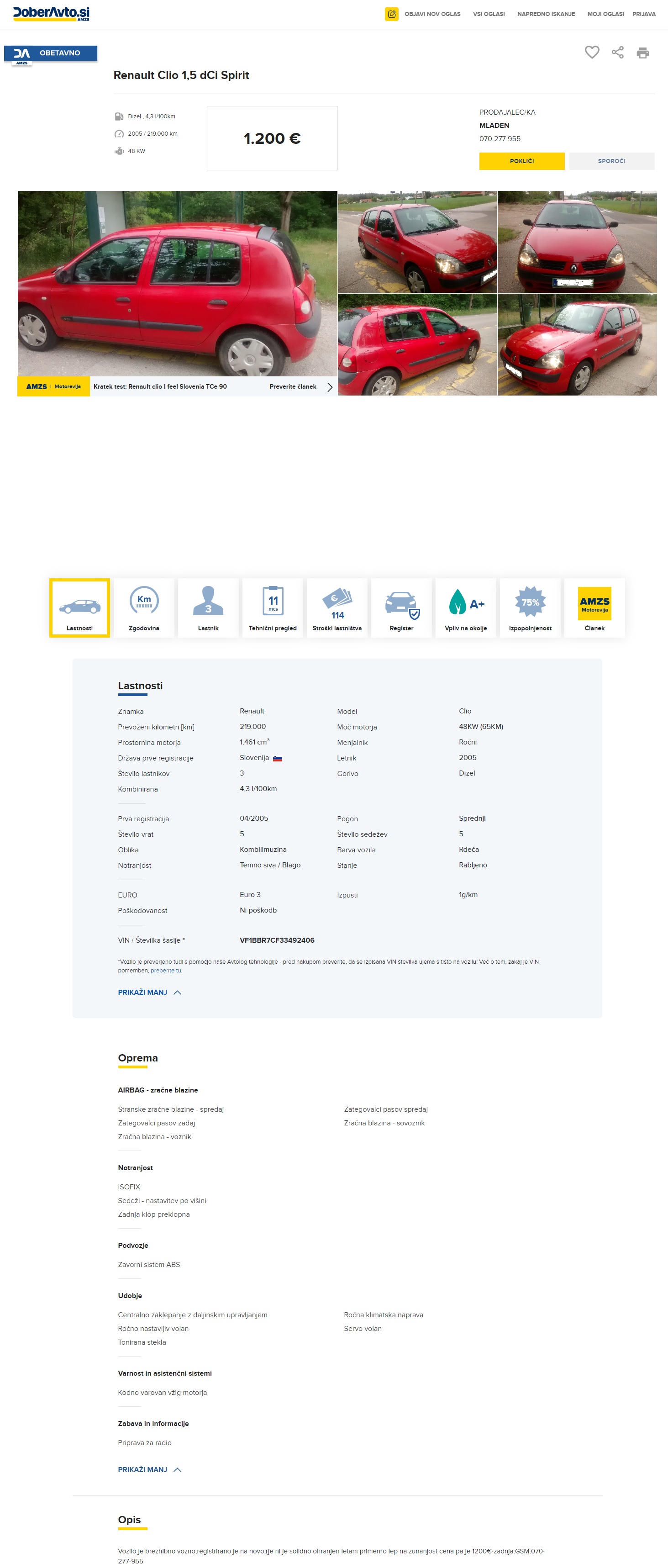Collapse Lastnosti with PRIKAŽI MANJ
This screenshot has width=668, height=1568.
pyautogui.click(x=150, y=992)
